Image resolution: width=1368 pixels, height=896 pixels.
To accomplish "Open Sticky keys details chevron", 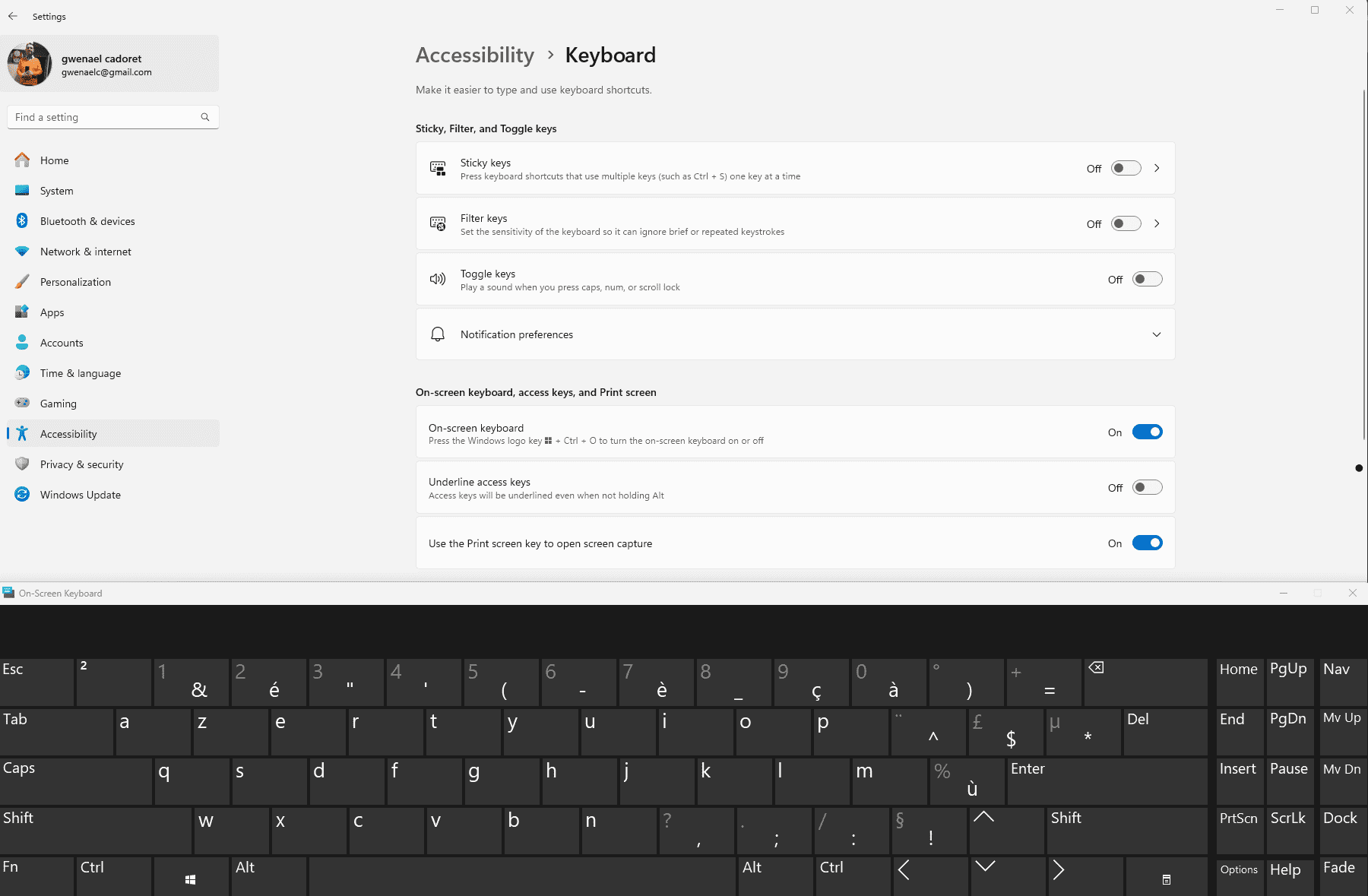I will (x=1157, y=168).
